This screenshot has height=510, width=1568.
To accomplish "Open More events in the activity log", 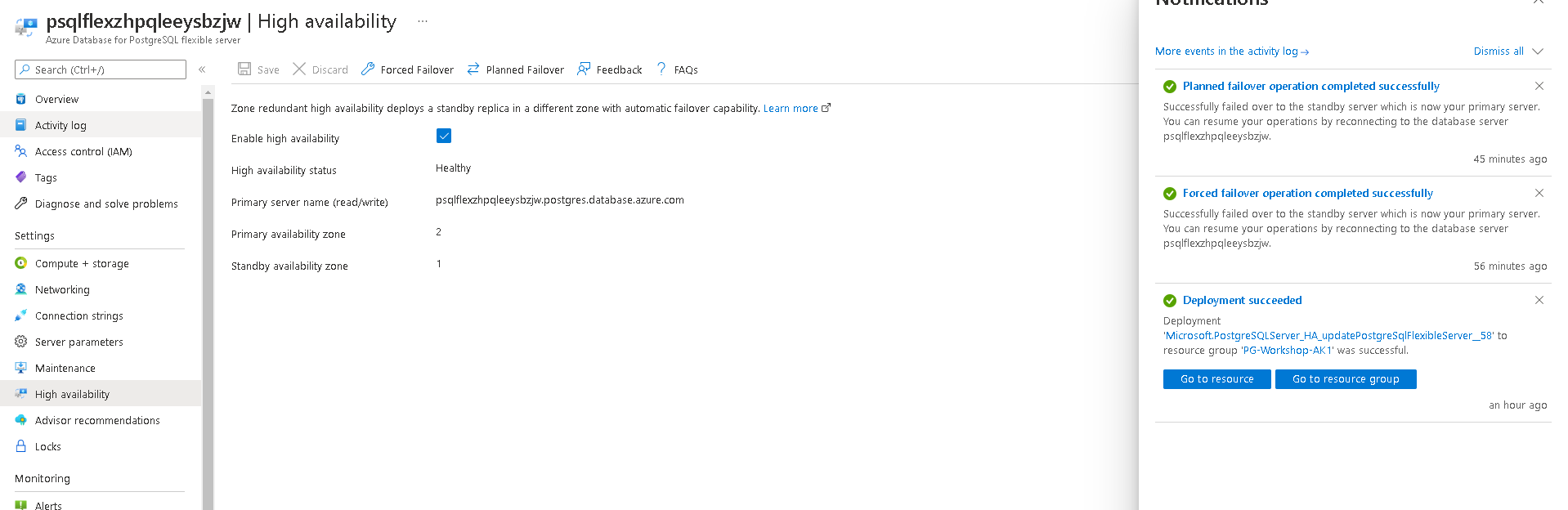I will click(x=1232, y=51).
